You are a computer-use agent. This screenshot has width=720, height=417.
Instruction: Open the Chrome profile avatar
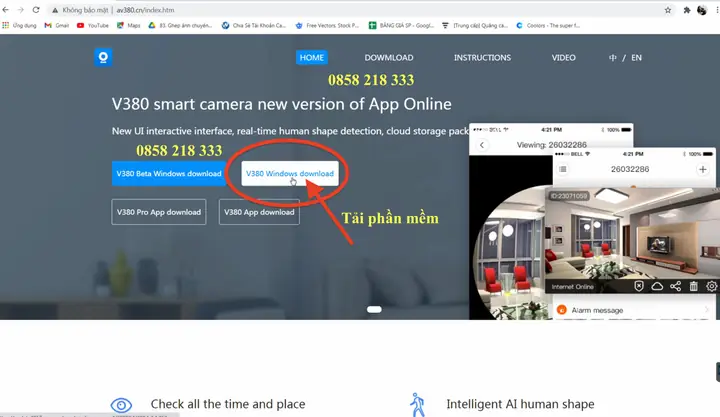pyautogui.click(x=702, y=10)
